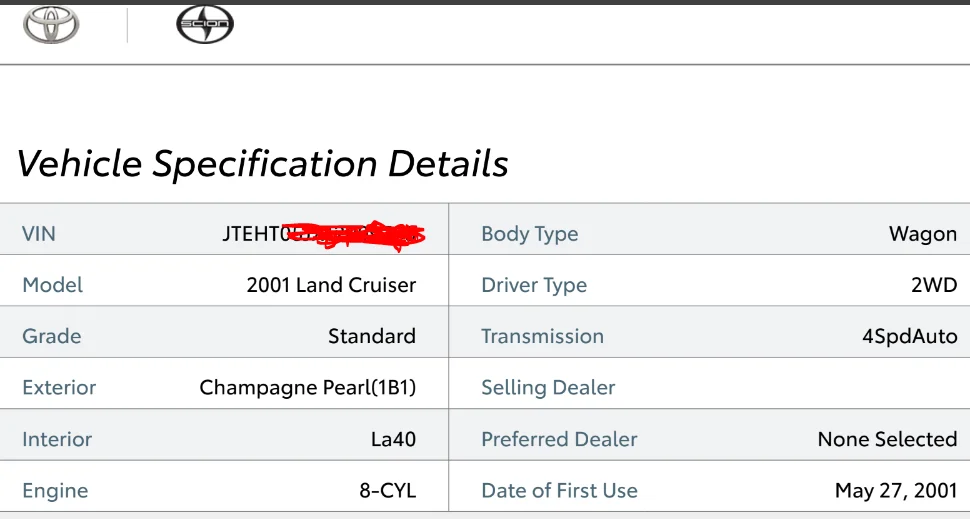The width and height of the screenshot is (970, 519).
Task: Click the Champagne Pearl(1B1) exterior color
Action: tap(307, 388)
